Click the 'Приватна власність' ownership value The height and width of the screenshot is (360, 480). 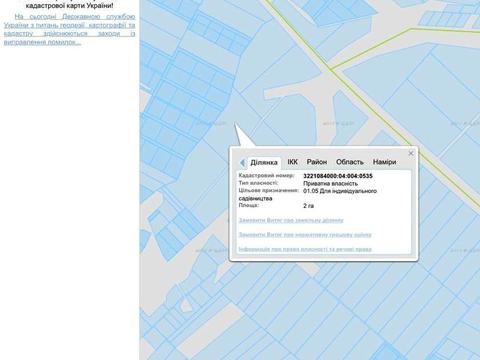330,183
